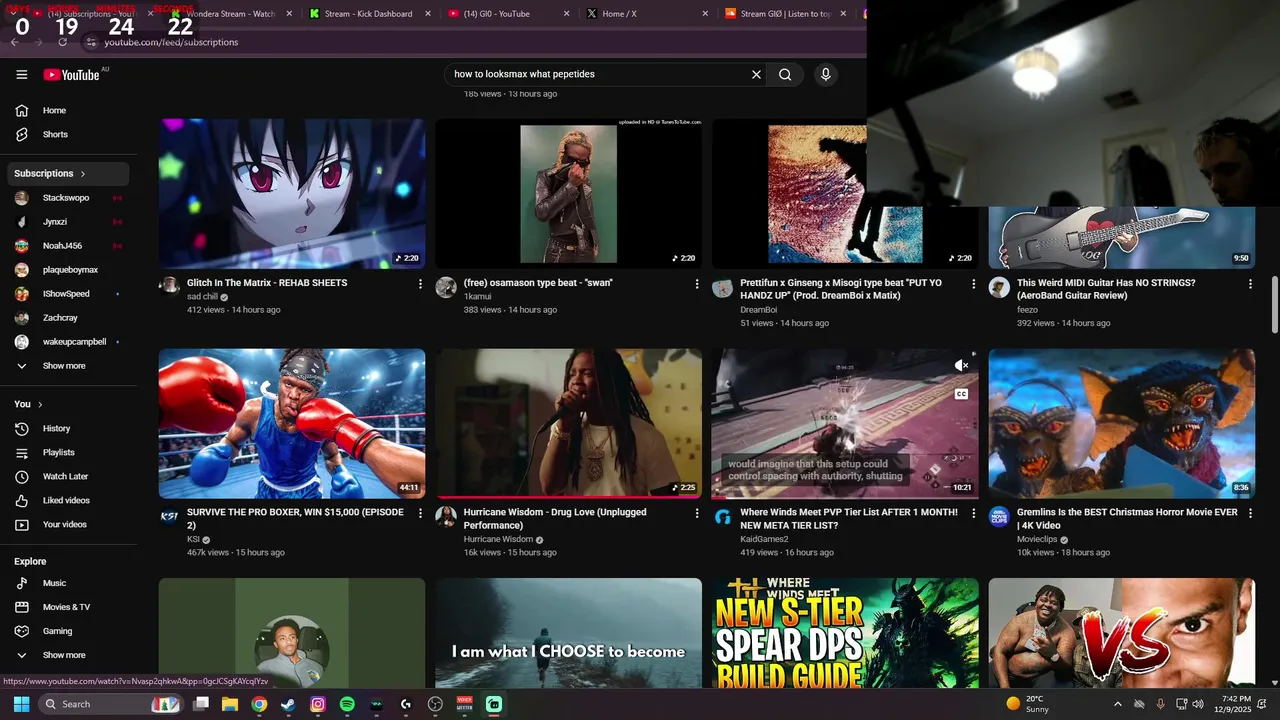Clear the search box with the X
This screenshot has height=720, width=1280.
(x=756, y=74)
